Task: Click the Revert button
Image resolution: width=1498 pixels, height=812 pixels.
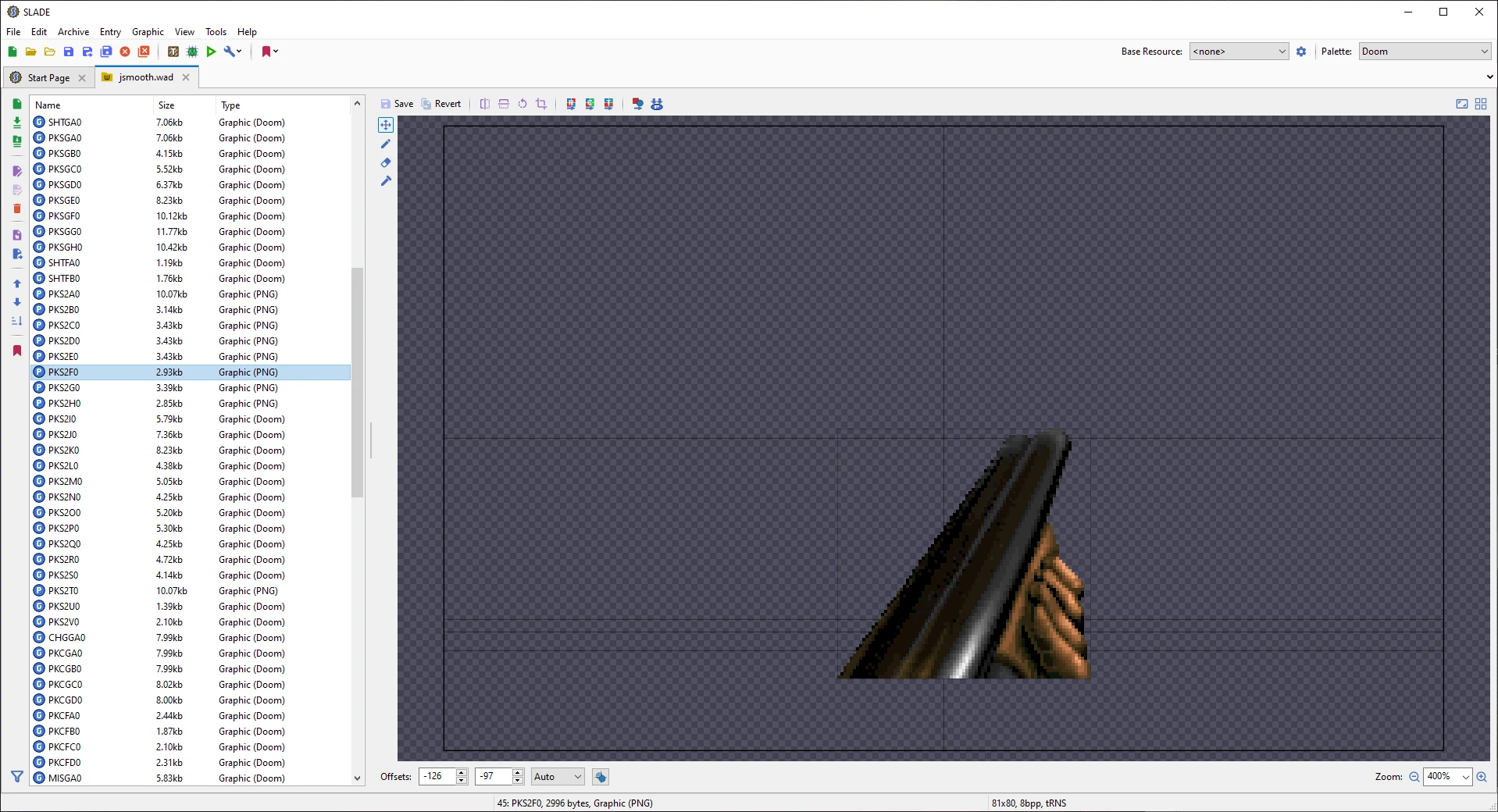Action: click(x=442, y=104)
